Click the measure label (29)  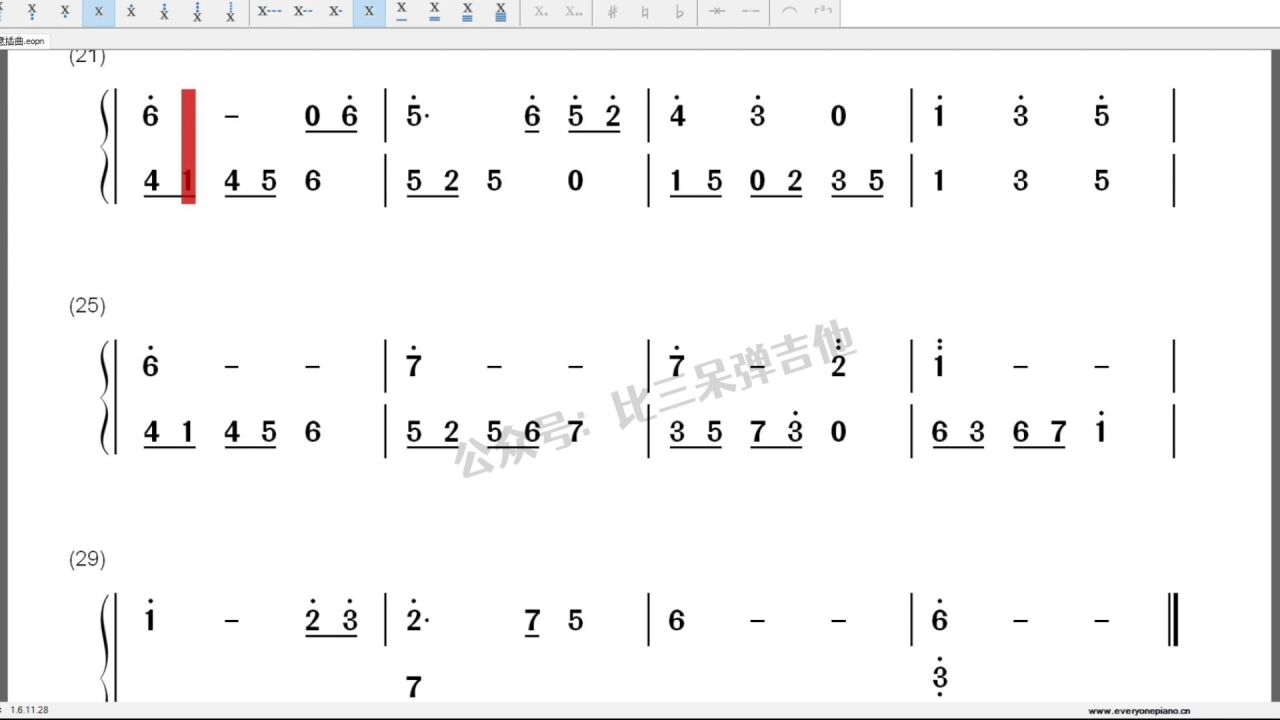87,559
